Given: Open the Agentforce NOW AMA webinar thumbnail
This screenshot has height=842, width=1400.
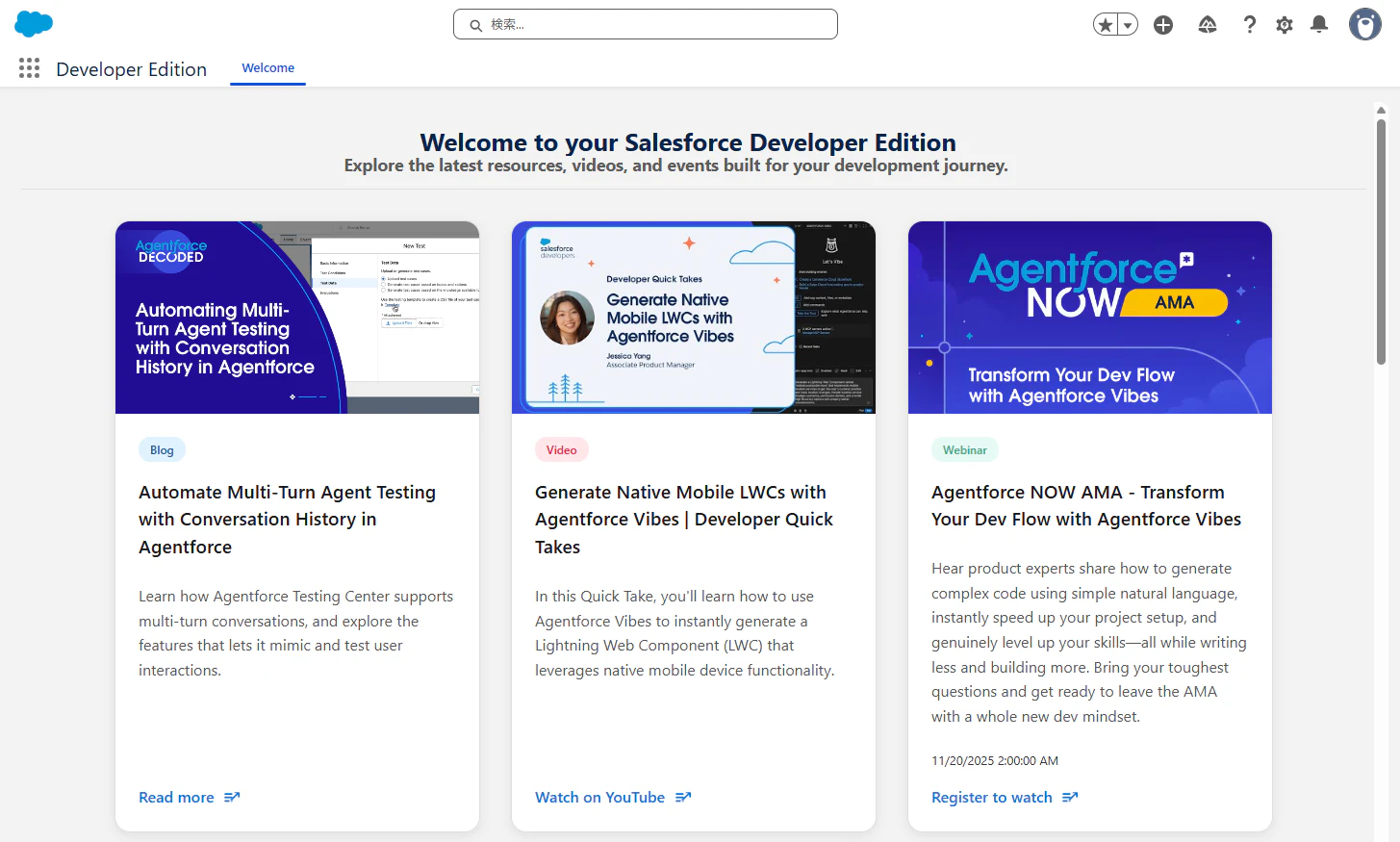Looking at the screenshot, I should 1090,318.
